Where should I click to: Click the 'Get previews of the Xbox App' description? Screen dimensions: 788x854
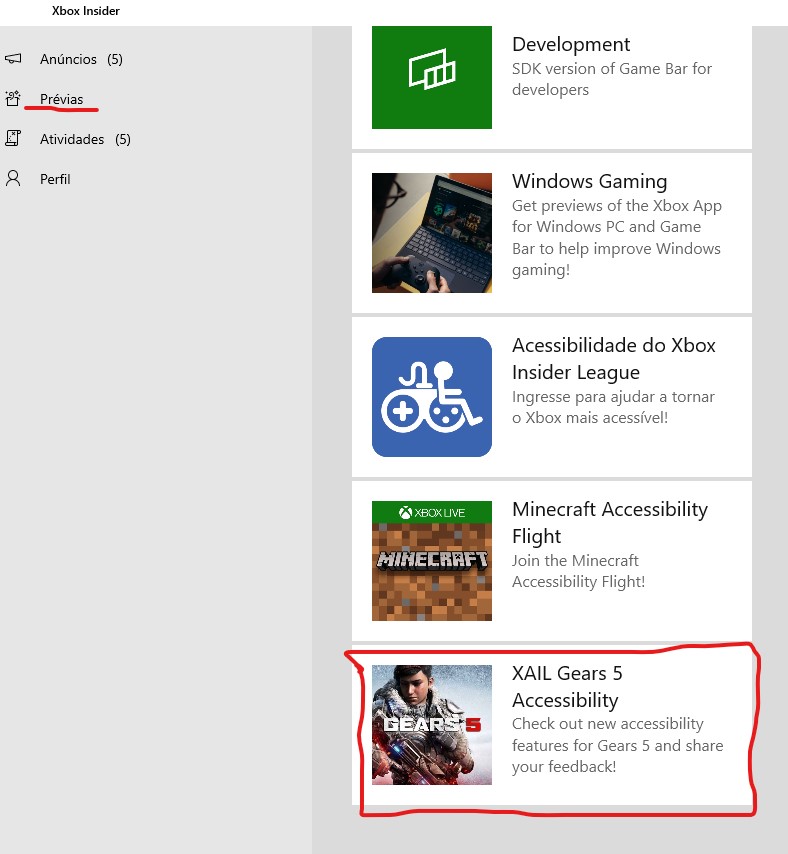pos(616,237)
